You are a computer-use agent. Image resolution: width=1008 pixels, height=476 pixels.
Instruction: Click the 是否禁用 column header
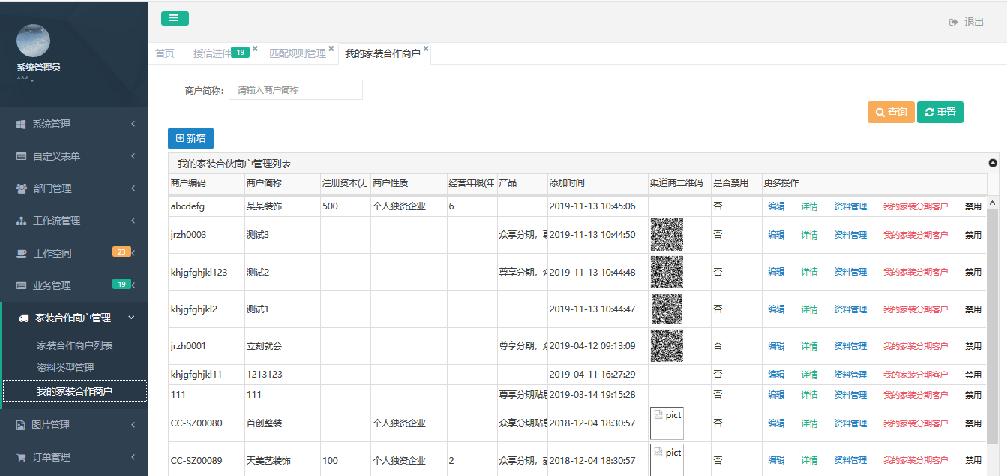click(737, 183)
